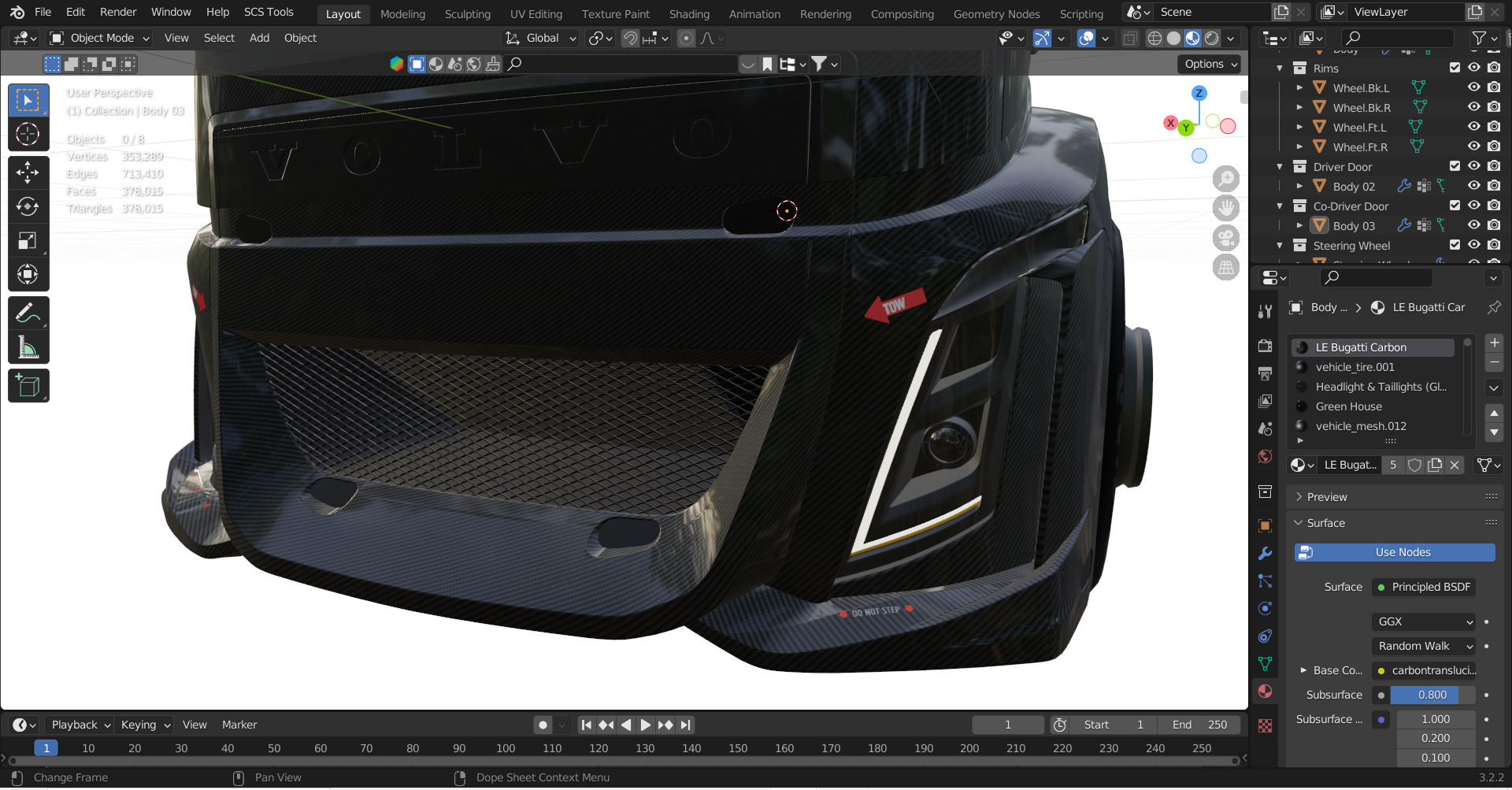Select the Move tool
This screenshot has height=790, width=1512.
(x=28, y=172)
